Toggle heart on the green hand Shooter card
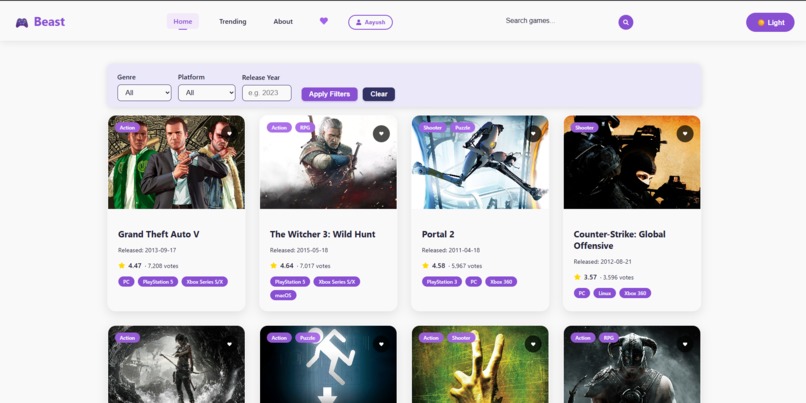This screenshot has width=806, height=403. 533,344
